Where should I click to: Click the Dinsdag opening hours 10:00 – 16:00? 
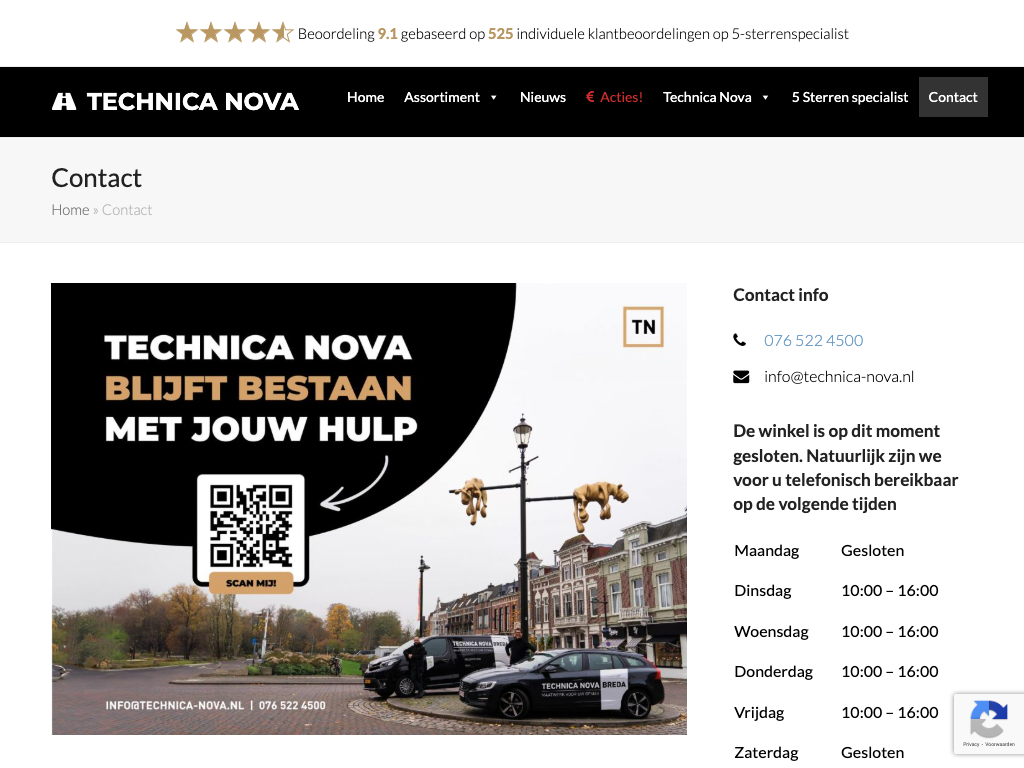(889, 590)
